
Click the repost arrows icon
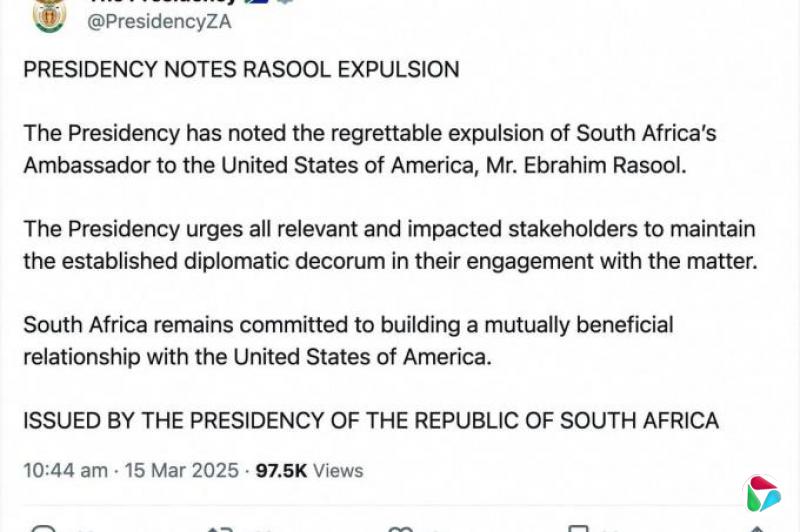(219, 528)
